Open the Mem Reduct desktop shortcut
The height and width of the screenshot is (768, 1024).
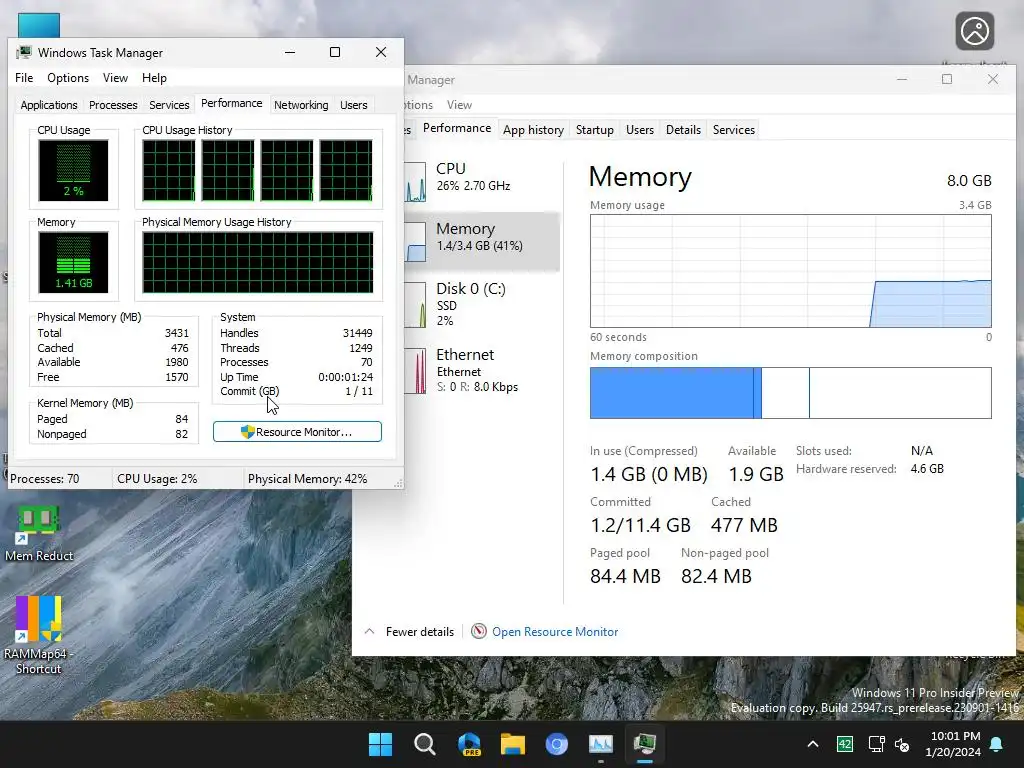(x=39, y=534)
